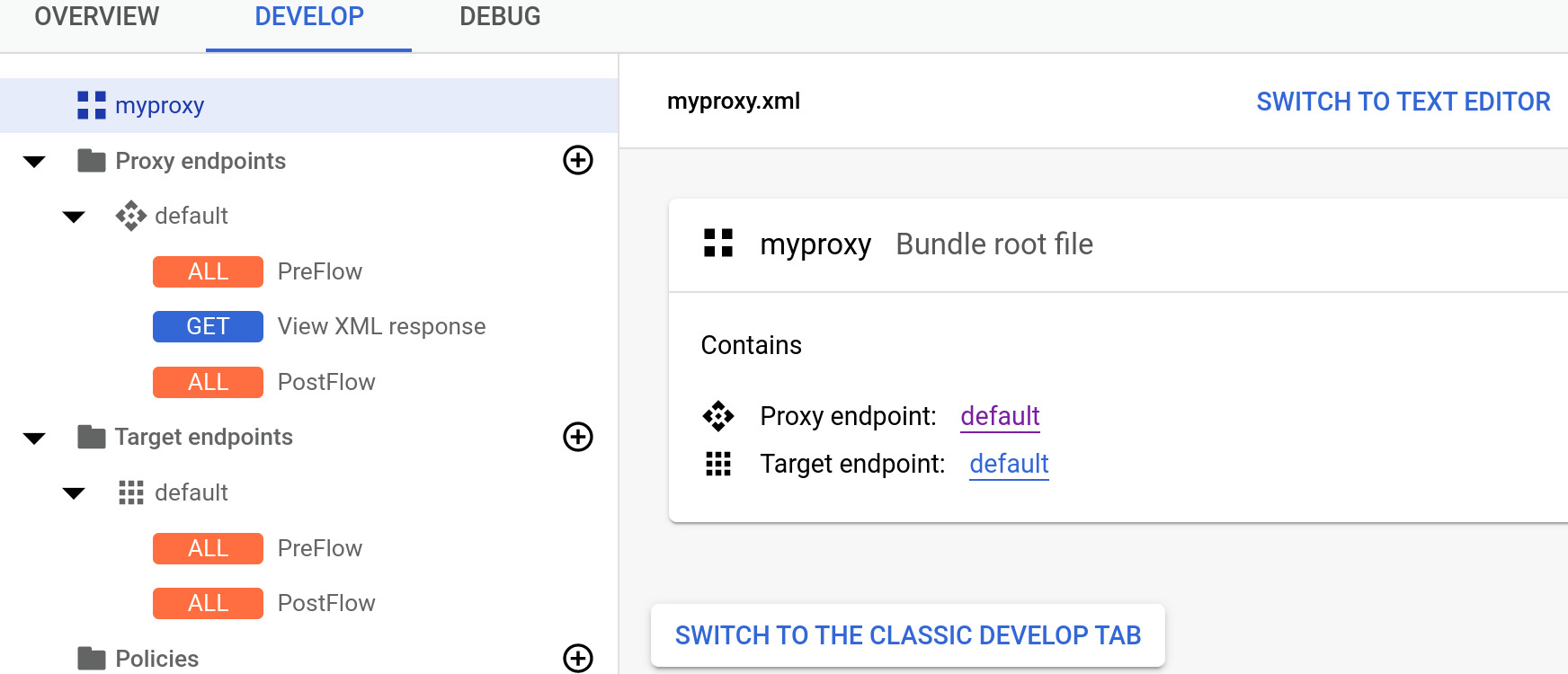Image resolution: width=1568 pixels, height=674 pixels.
Task: Follow the Target endpoint default link
Action: pyautogui.click(x=1009, y=464)
